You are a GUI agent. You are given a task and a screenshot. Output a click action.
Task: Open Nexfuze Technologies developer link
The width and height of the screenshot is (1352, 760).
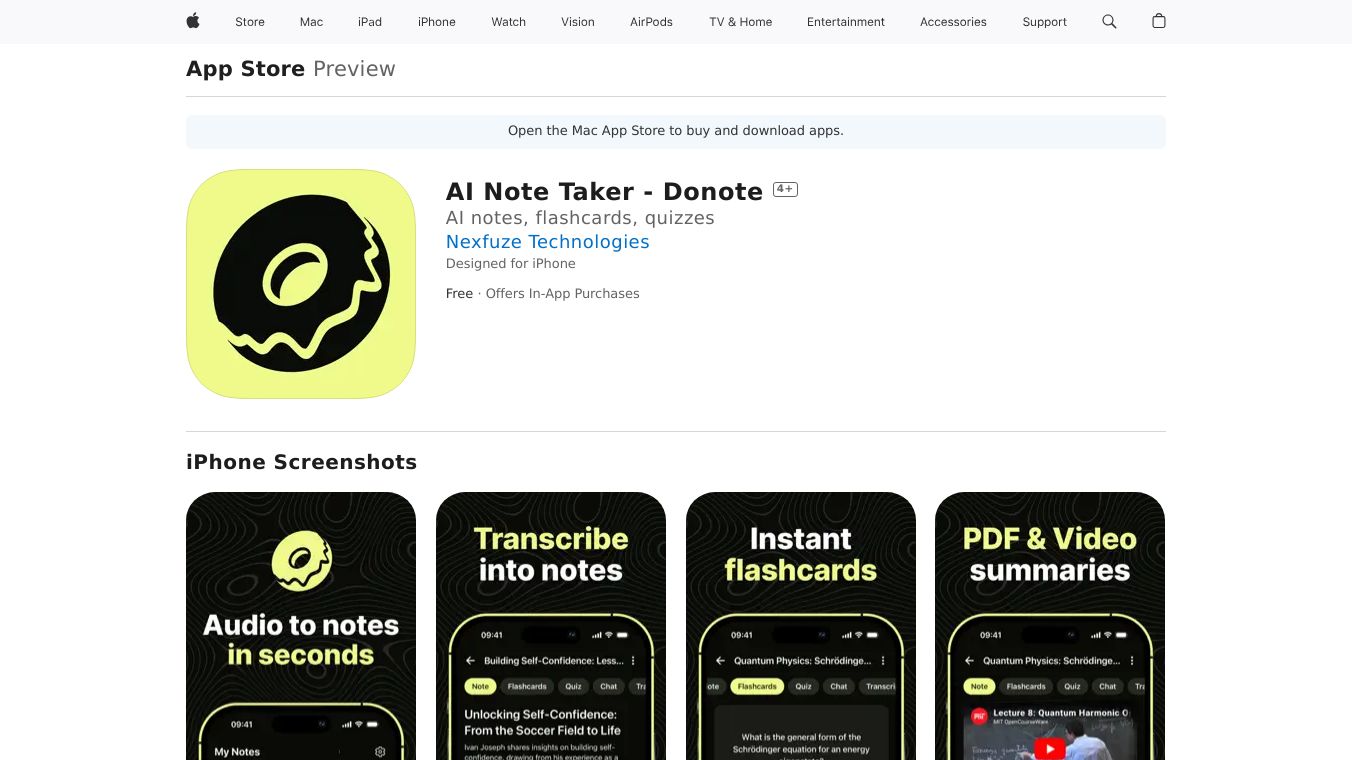point(547,241)
